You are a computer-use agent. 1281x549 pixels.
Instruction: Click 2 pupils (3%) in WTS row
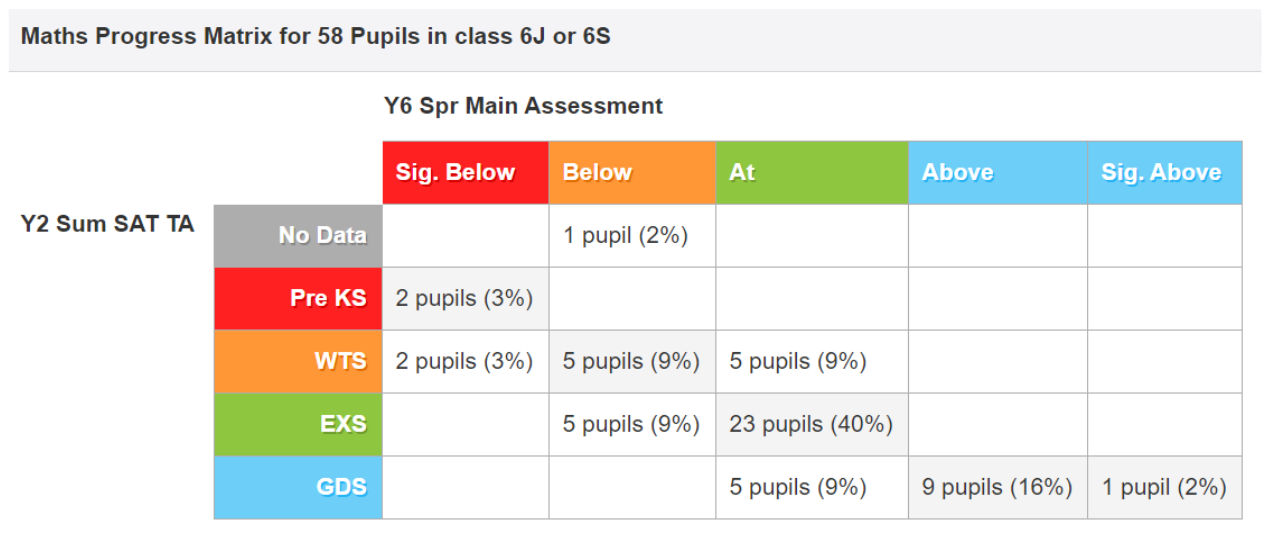pos(465,361)
